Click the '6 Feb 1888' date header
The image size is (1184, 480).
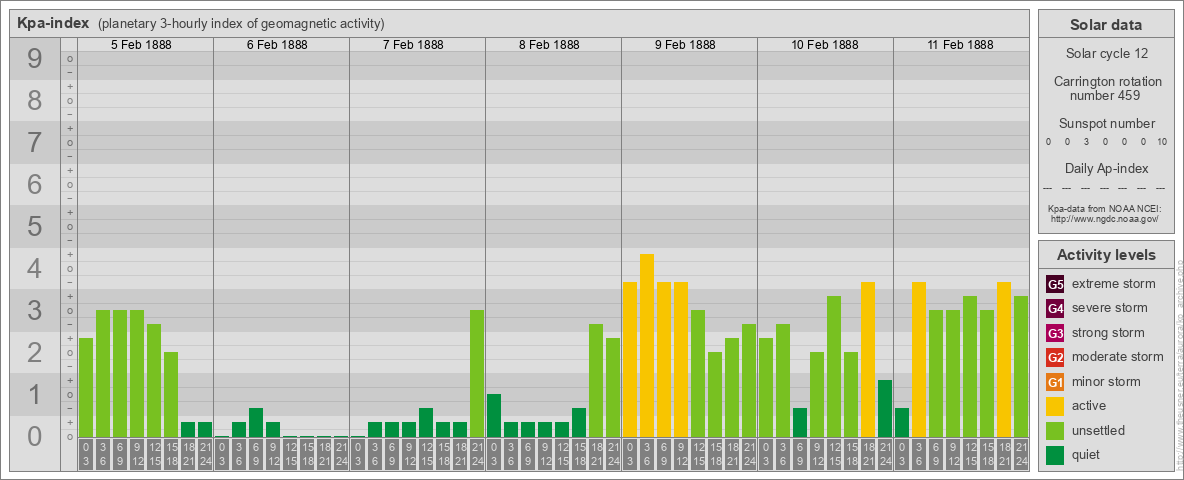[x=277, y=45]
